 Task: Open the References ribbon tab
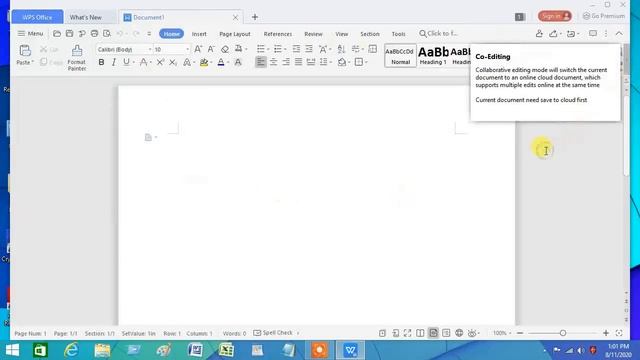coord(278,34)
